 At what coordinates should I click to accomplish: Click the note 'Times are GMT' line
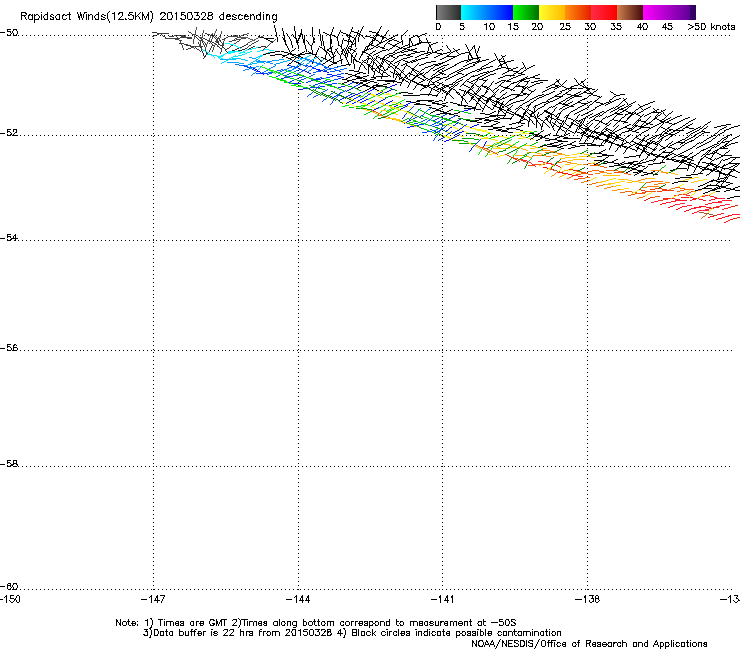316,623
